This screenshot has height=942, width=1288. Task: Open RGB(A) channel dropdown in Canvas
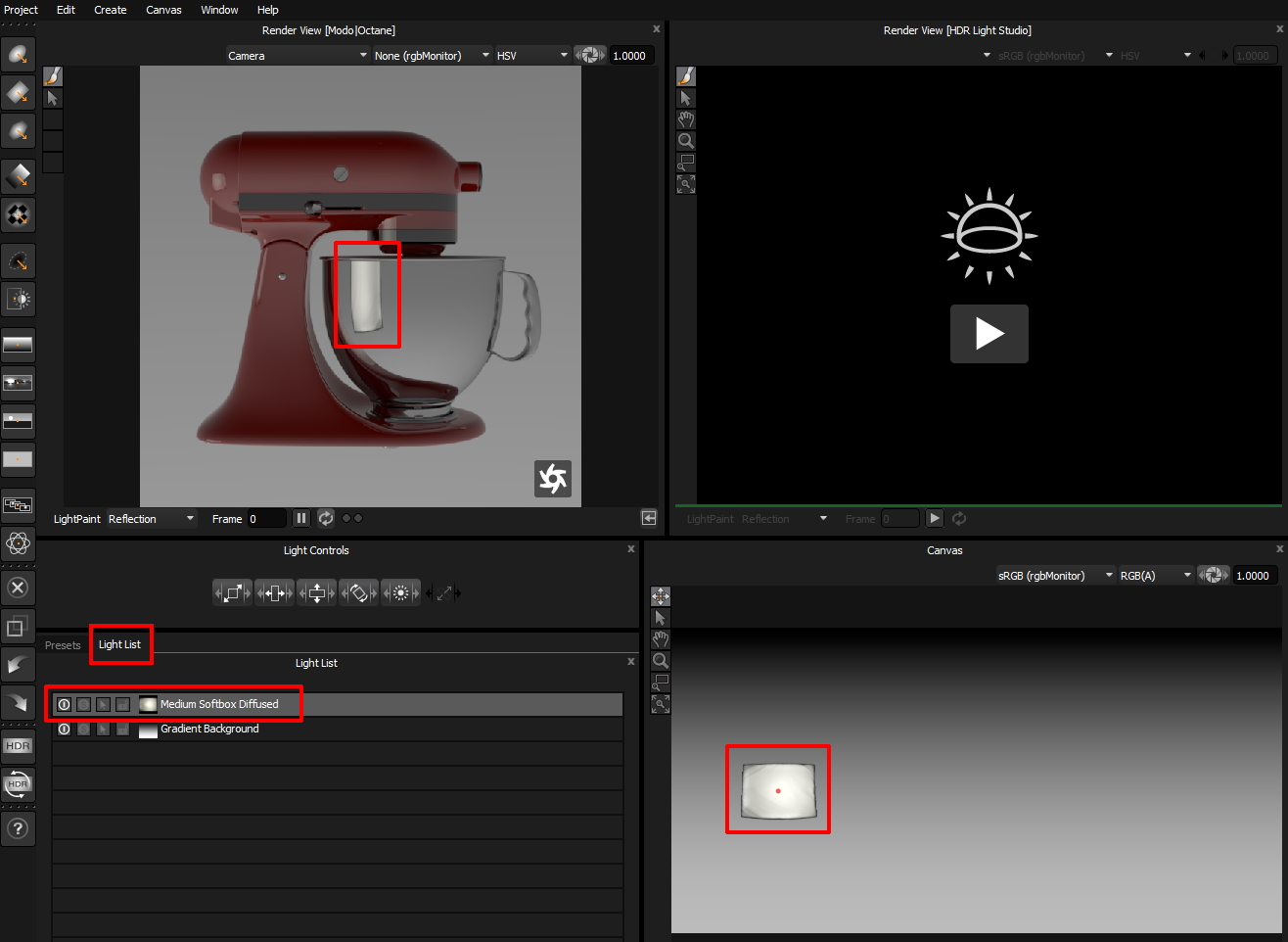[1156, 576]
